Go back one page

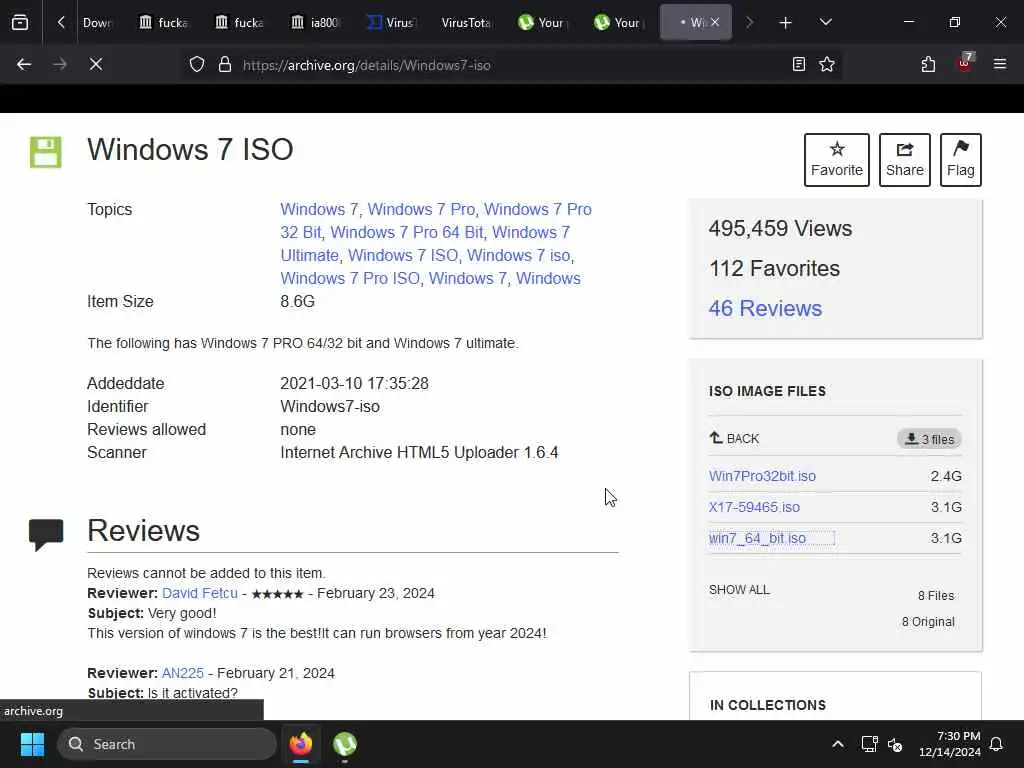point(24,64)
